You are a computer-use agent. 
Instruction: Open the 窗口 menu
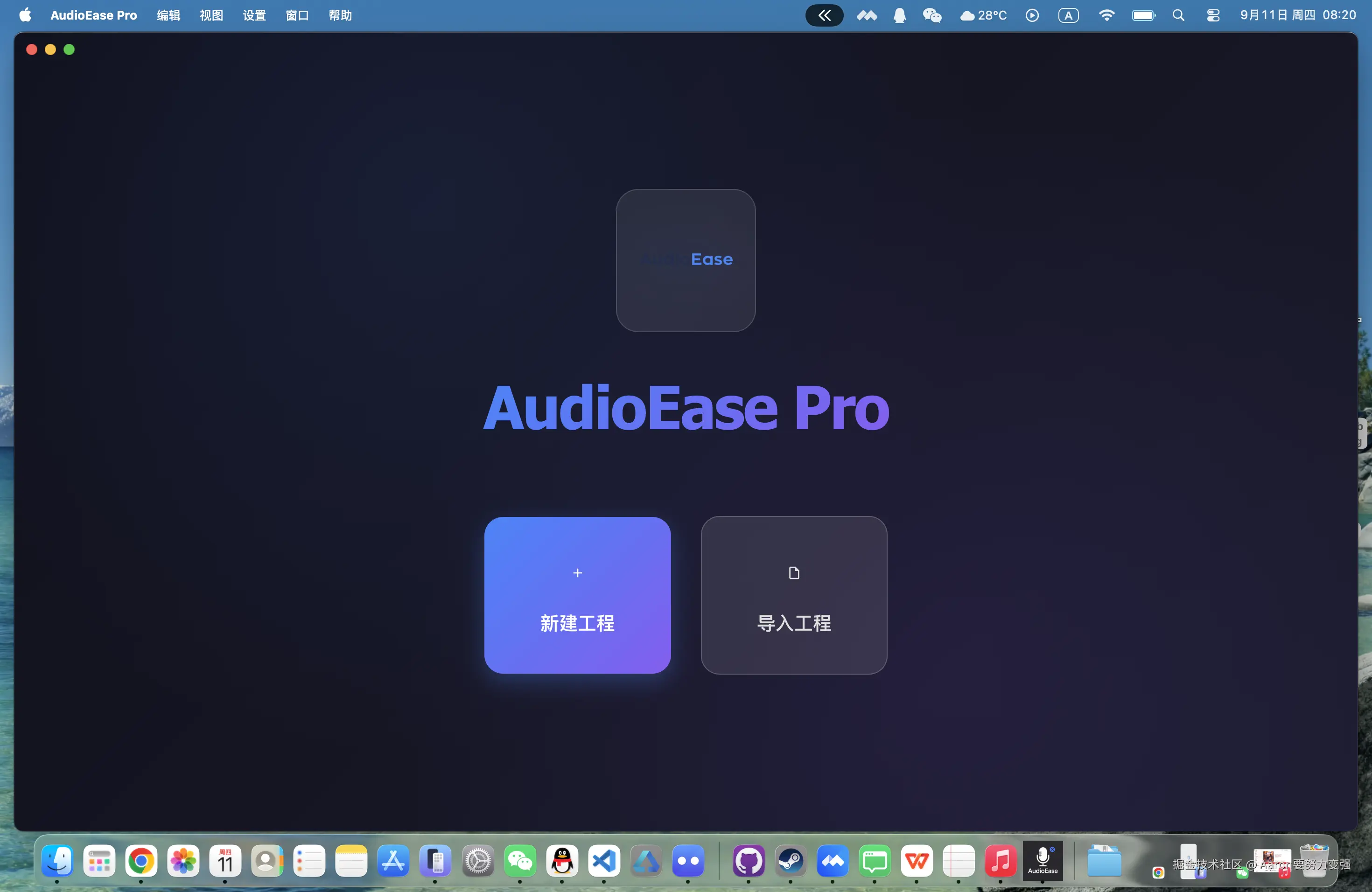(297, 15)
